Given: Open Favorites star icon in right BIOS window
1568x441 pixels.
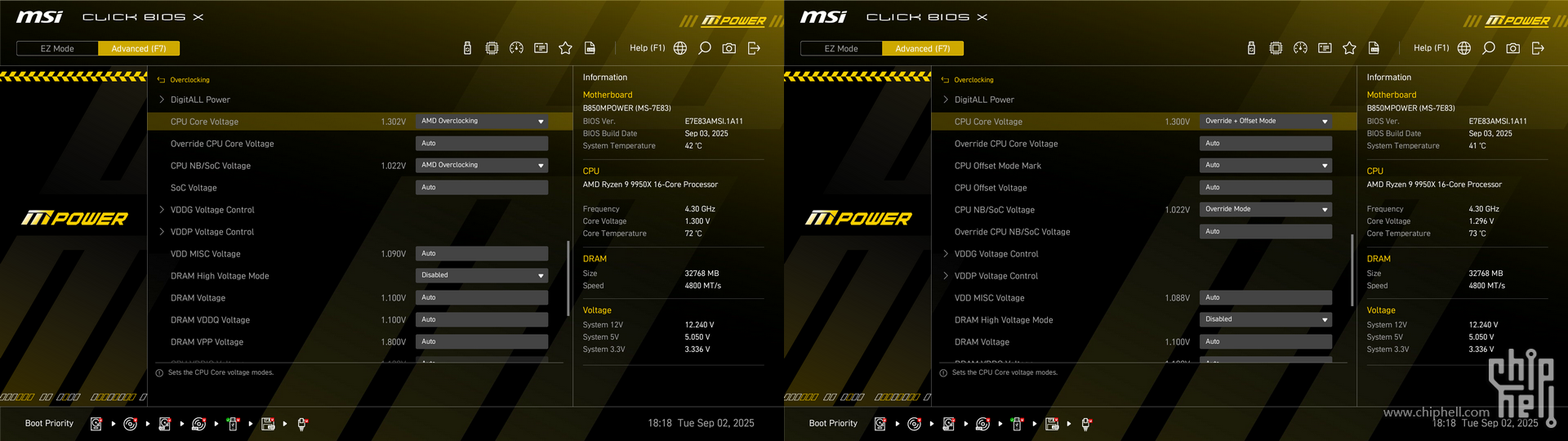Looking at the screenshot, I should 1349,48.
